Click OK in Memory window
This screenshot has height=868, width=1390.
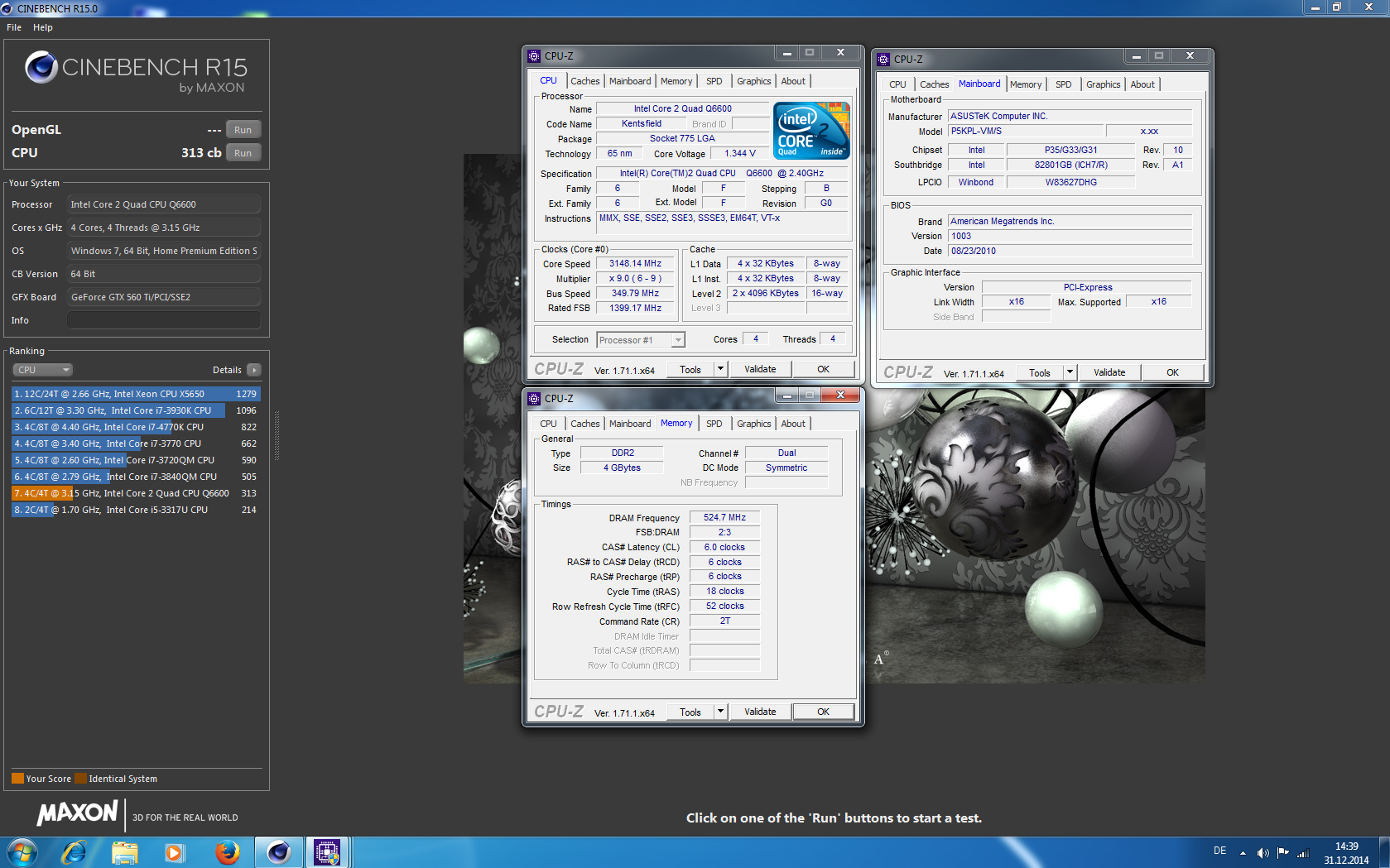(x=823, y=712)
